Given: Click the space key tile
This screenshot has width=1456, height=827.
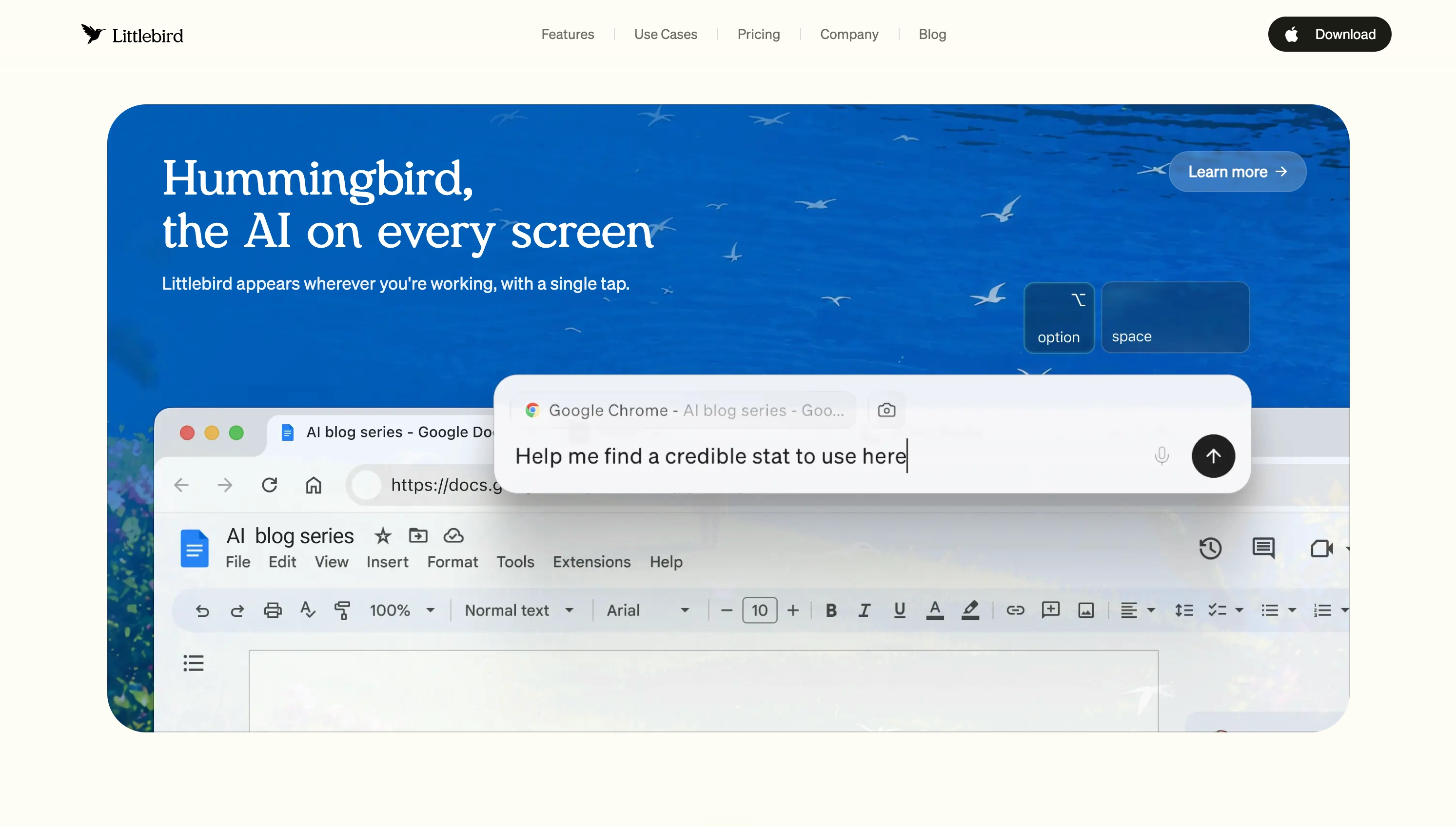Looking at the screenshot, I should tap(1175, 317).
